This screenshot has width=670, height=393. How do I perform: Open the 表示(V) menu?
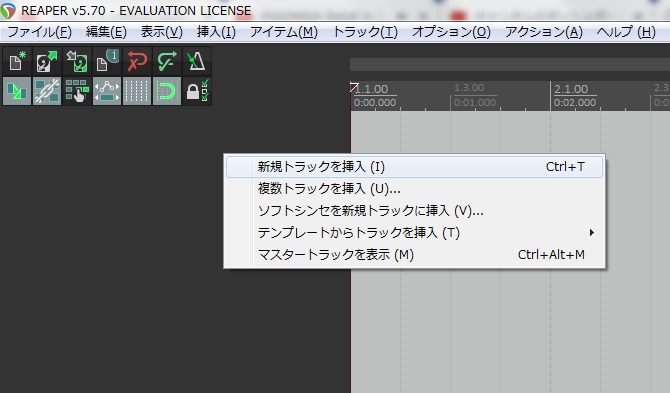(x=162, y=32)
